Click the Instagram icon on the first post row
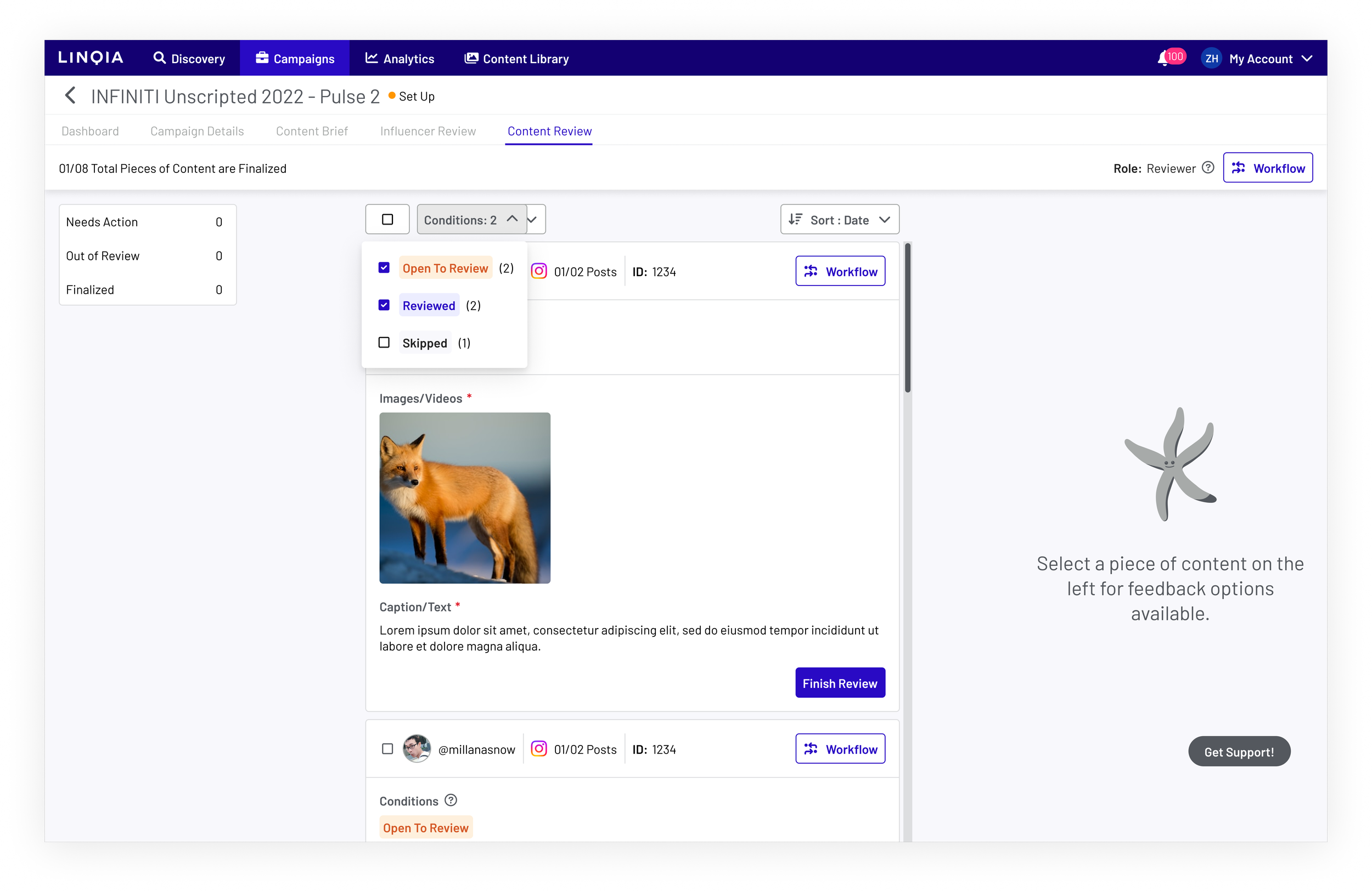1372x891 pixels. point(539,271)
